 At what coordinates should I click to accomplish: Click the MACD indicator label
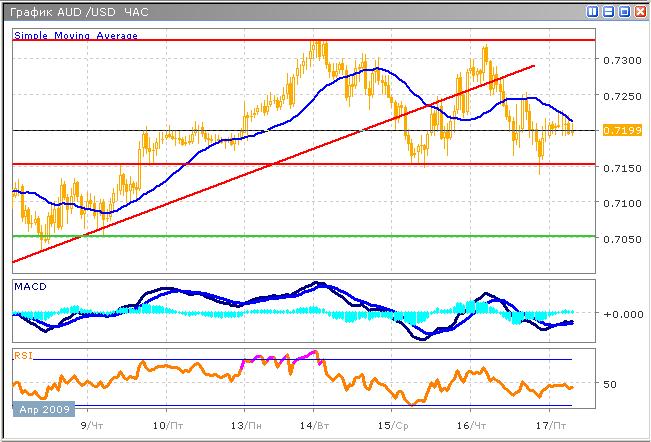click(31, 287)
